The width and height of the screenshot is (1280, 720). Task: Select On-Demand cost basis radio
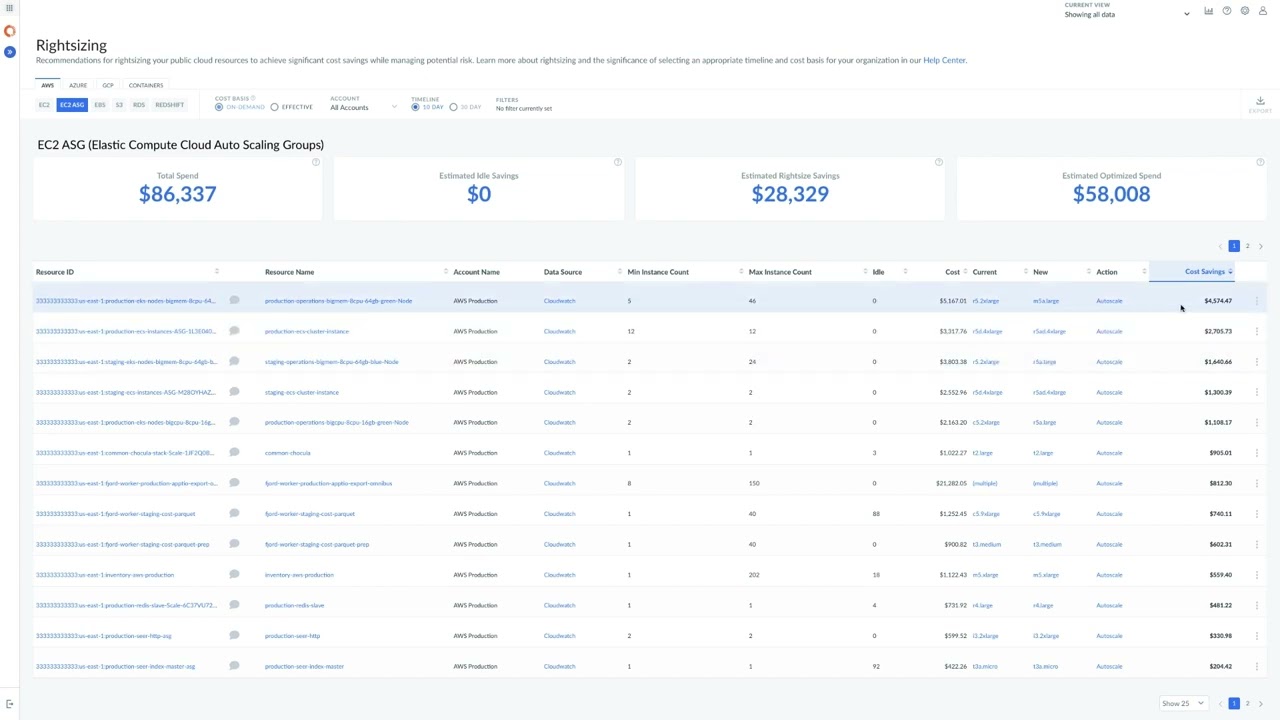coord(219,107)
